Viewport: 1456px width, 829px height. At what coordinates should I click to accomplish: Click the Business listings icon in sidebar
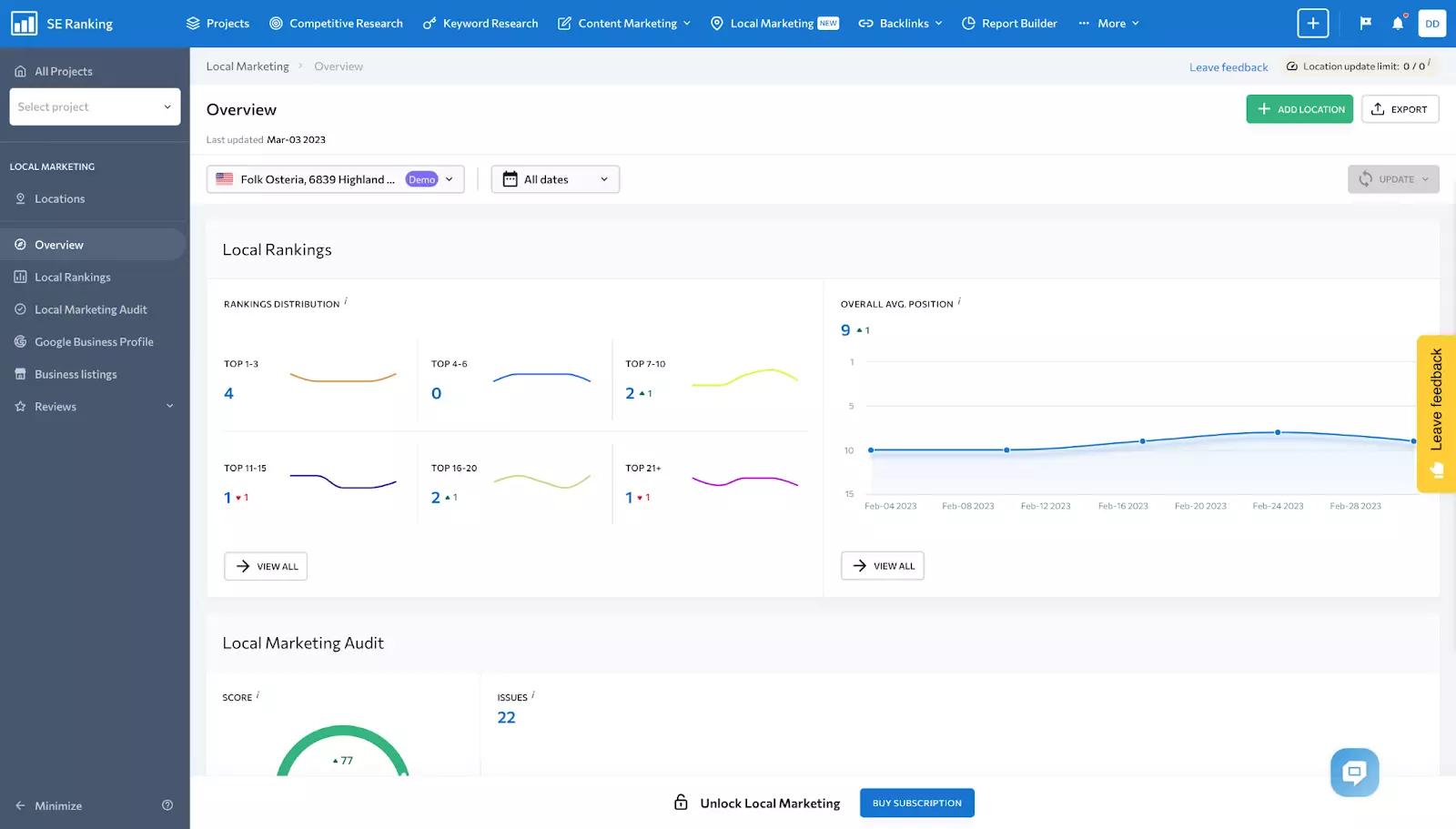20,374
